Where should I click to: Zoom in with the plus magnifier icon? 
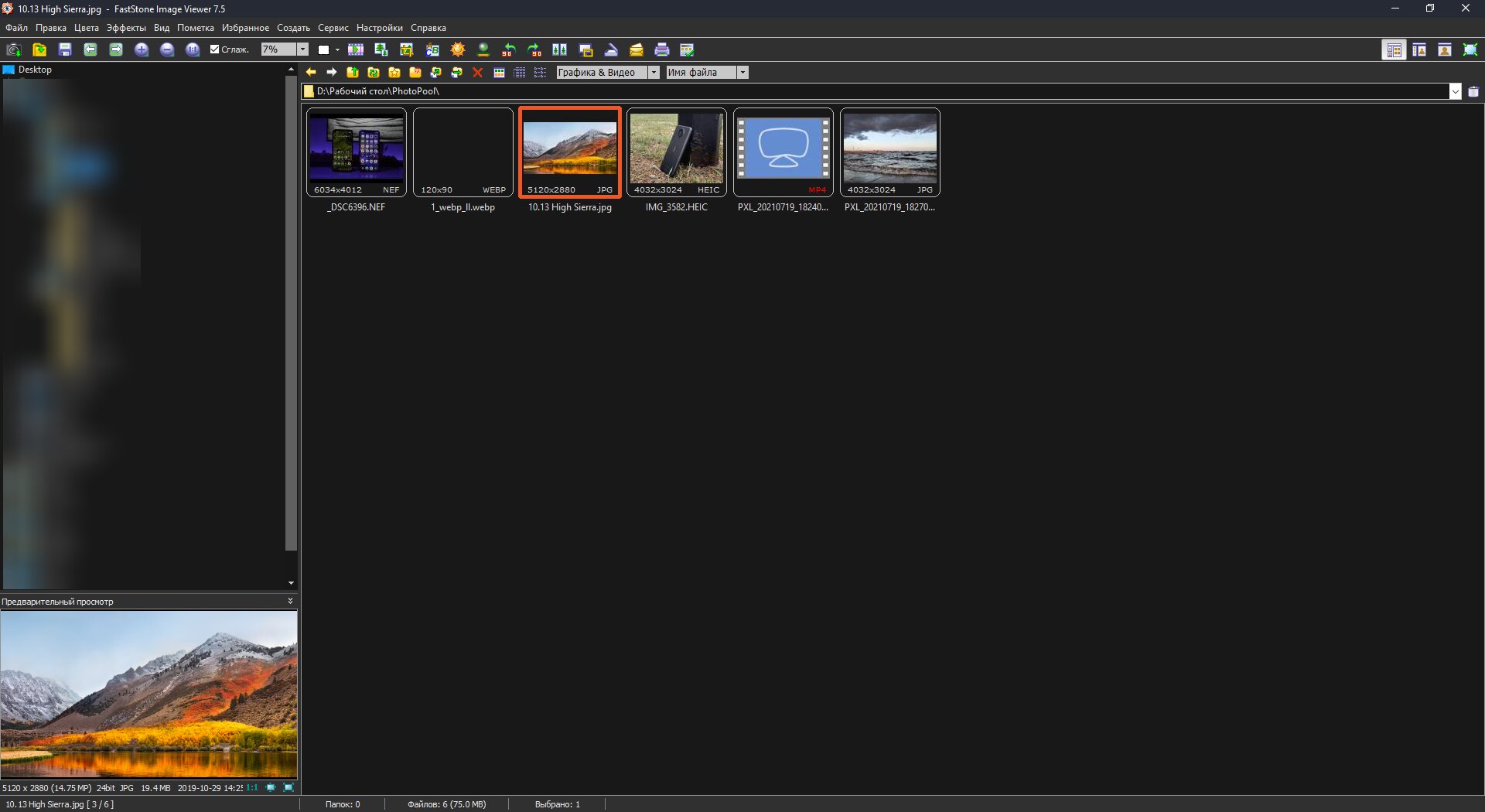pos(142,49)
